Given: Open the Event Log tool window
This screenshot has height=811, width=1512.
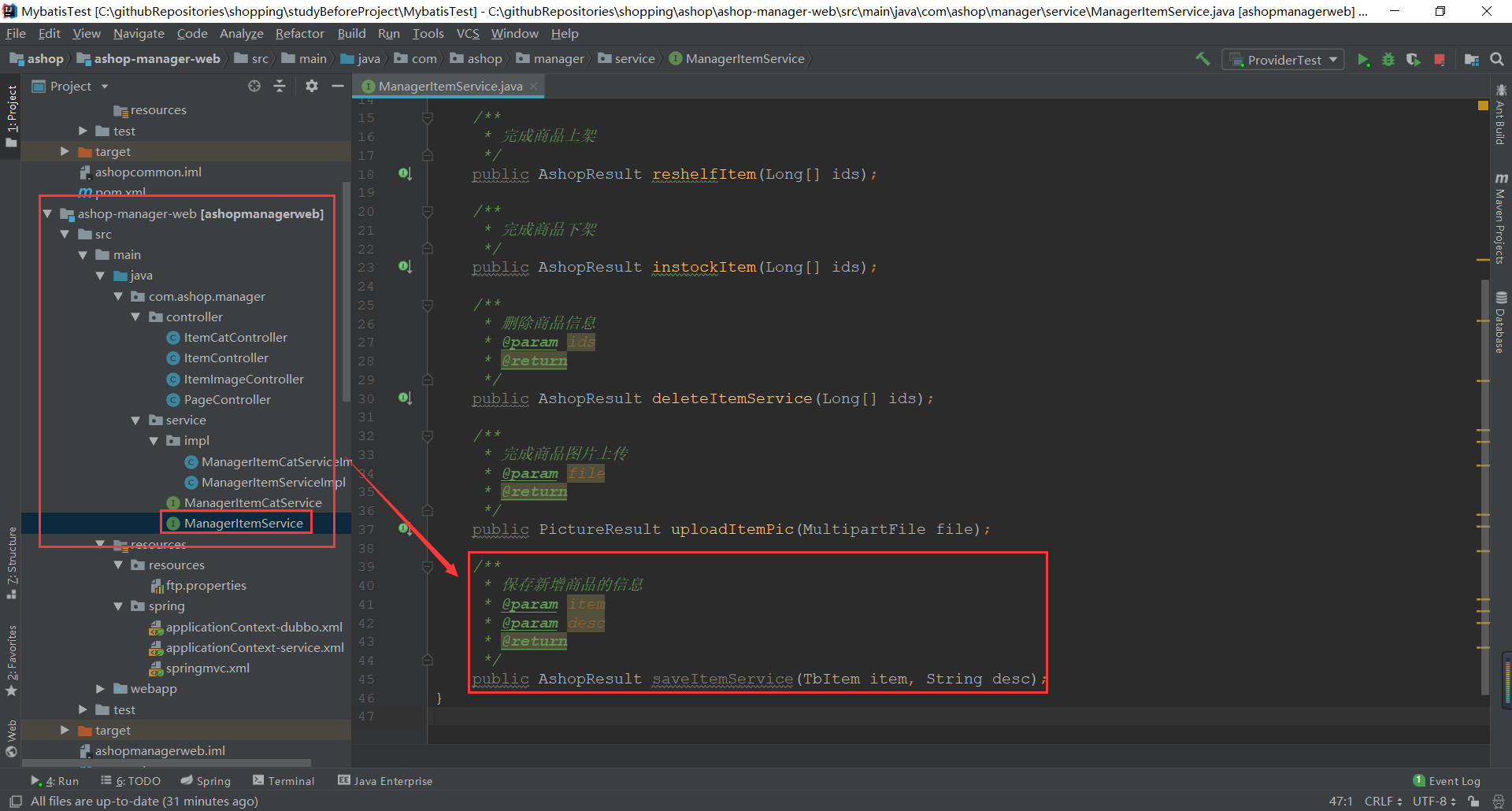Looking at the screenshot, I should click(1447, 781).
